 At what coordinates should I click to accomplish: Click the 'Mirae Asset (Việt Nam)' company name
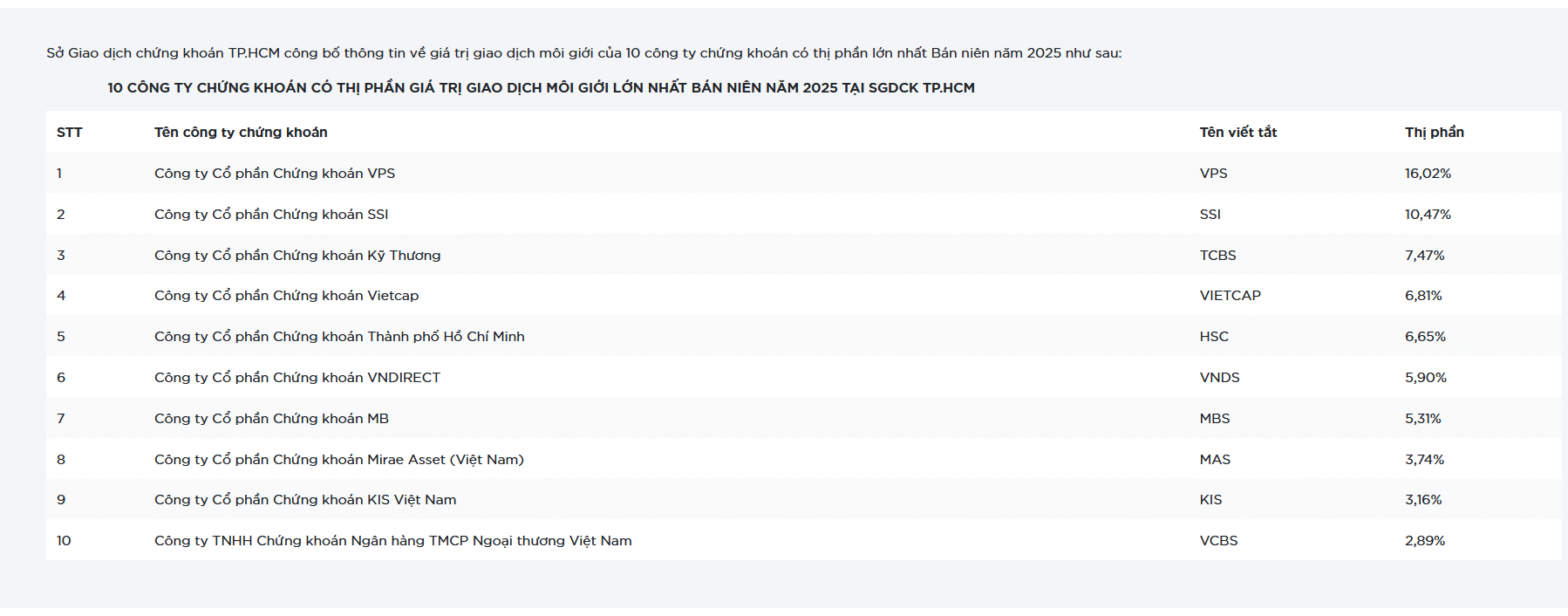click(x=338, y=460)
